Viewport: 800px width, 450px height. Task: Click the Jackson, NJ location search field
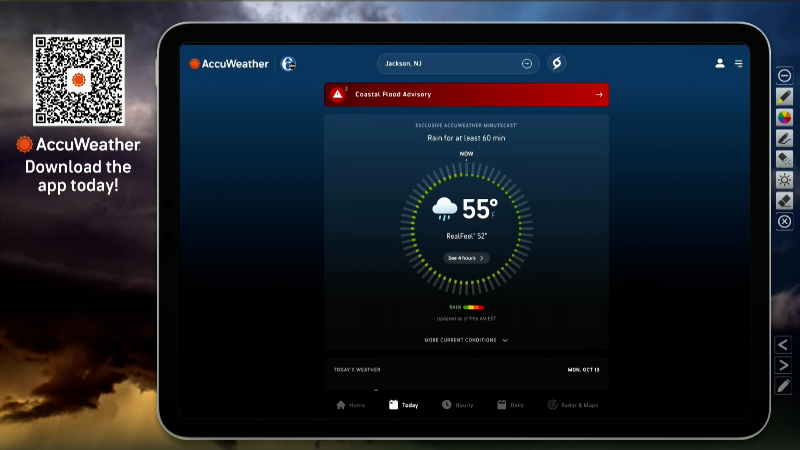click(448, 63)
